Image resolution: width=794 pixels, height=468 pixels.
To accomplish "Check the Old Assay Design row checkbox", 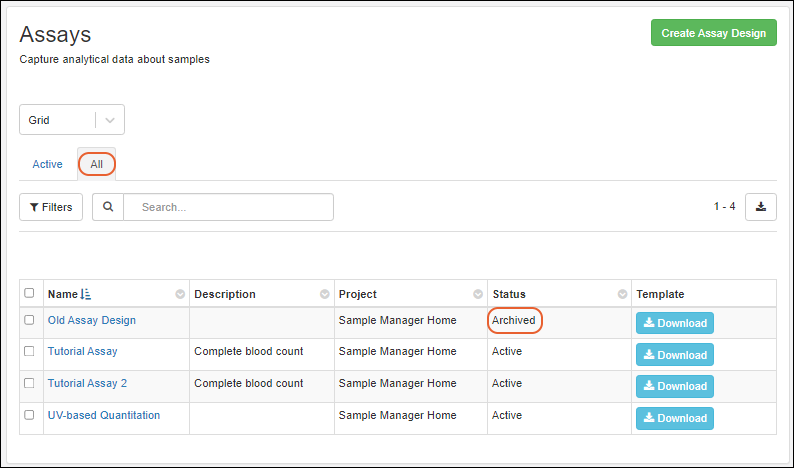I will click(29, 321).
